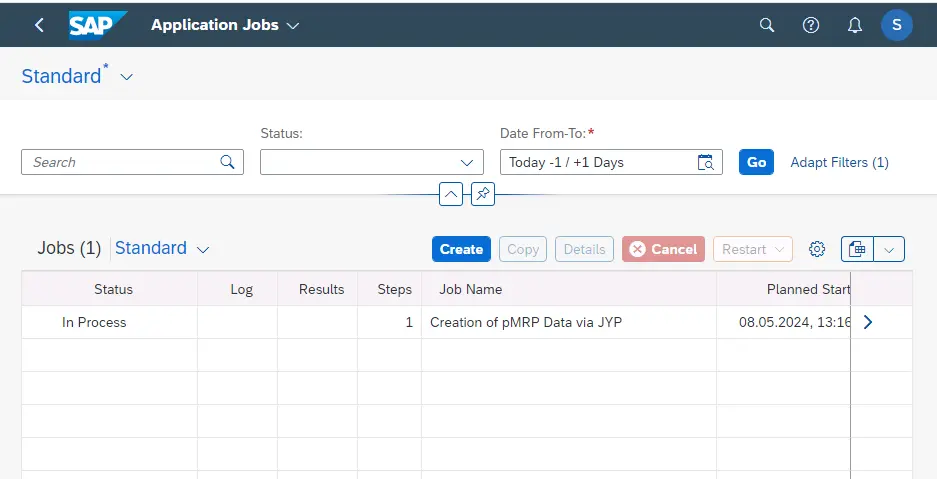Open the Jobs table Standard view dropdown
The image size is (937, 479).
203,249
